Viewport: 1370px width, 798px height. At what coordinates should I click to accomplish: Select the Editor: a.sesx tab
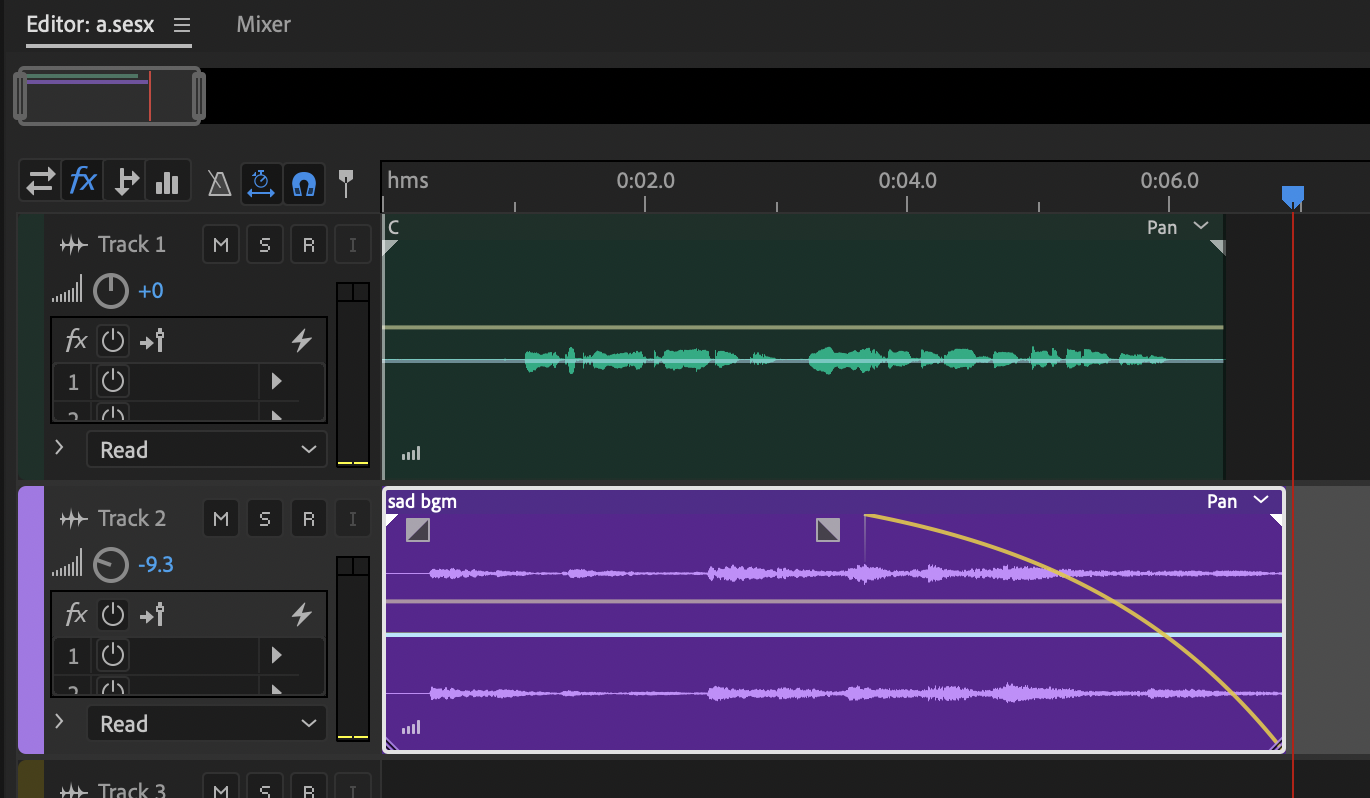coord(90,25)
